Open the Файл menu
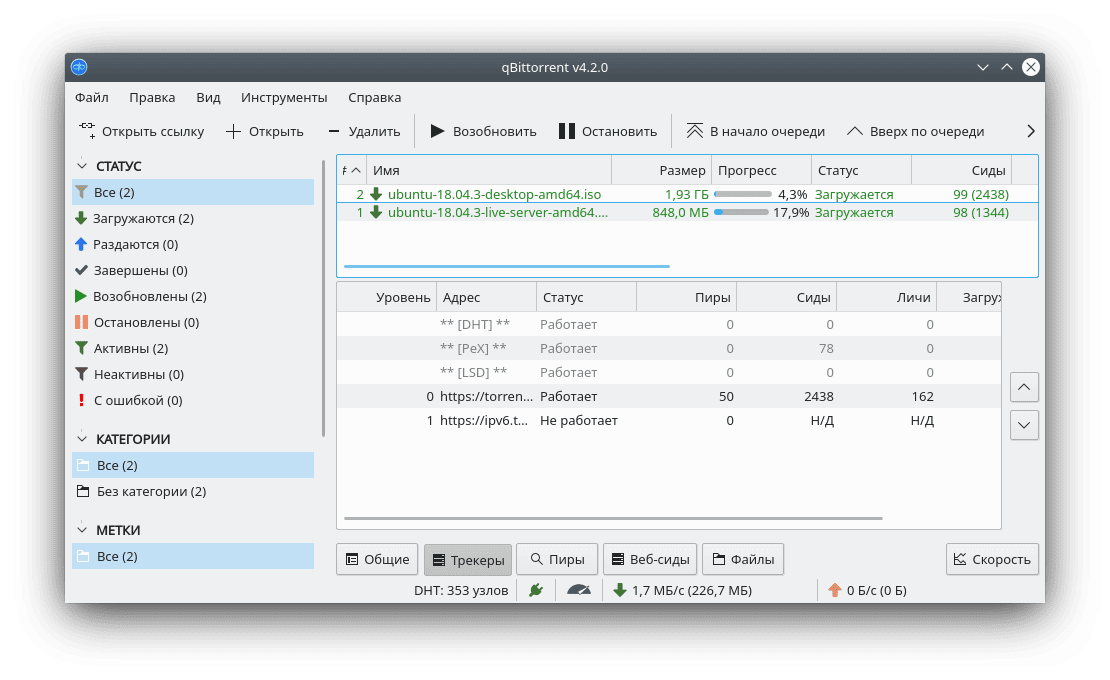 92,98
